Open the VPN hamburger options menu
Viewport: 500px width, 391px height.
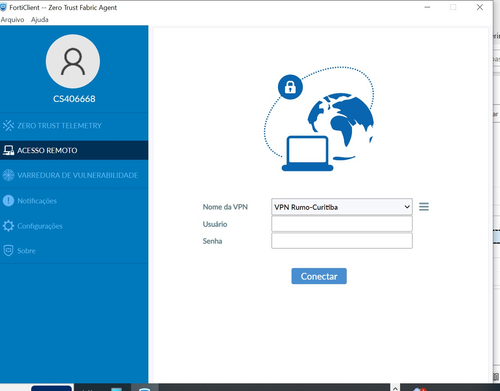[x=424, y=207]
